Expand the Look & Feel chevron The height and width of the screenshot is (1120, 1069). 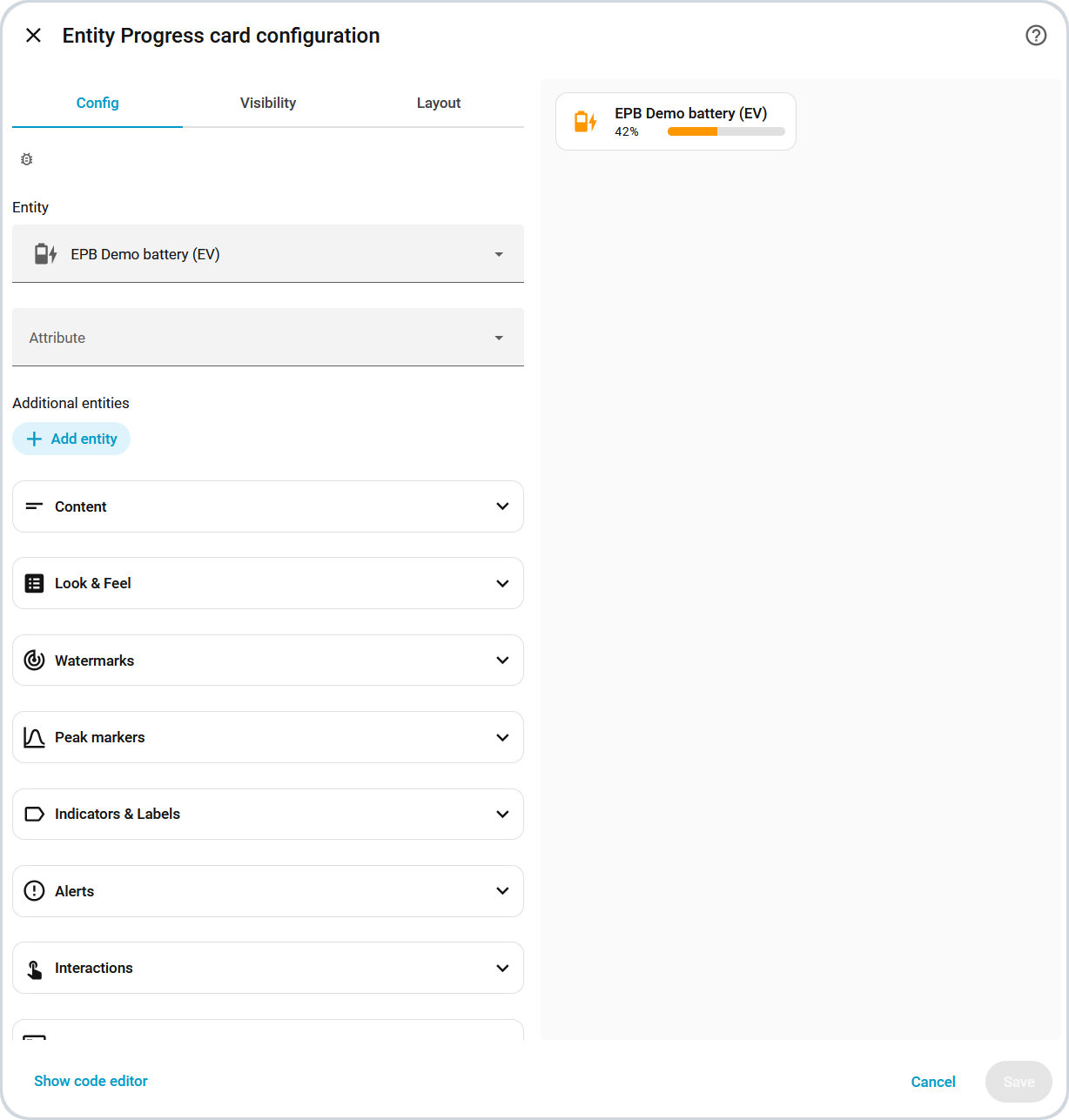coord(502,583)
